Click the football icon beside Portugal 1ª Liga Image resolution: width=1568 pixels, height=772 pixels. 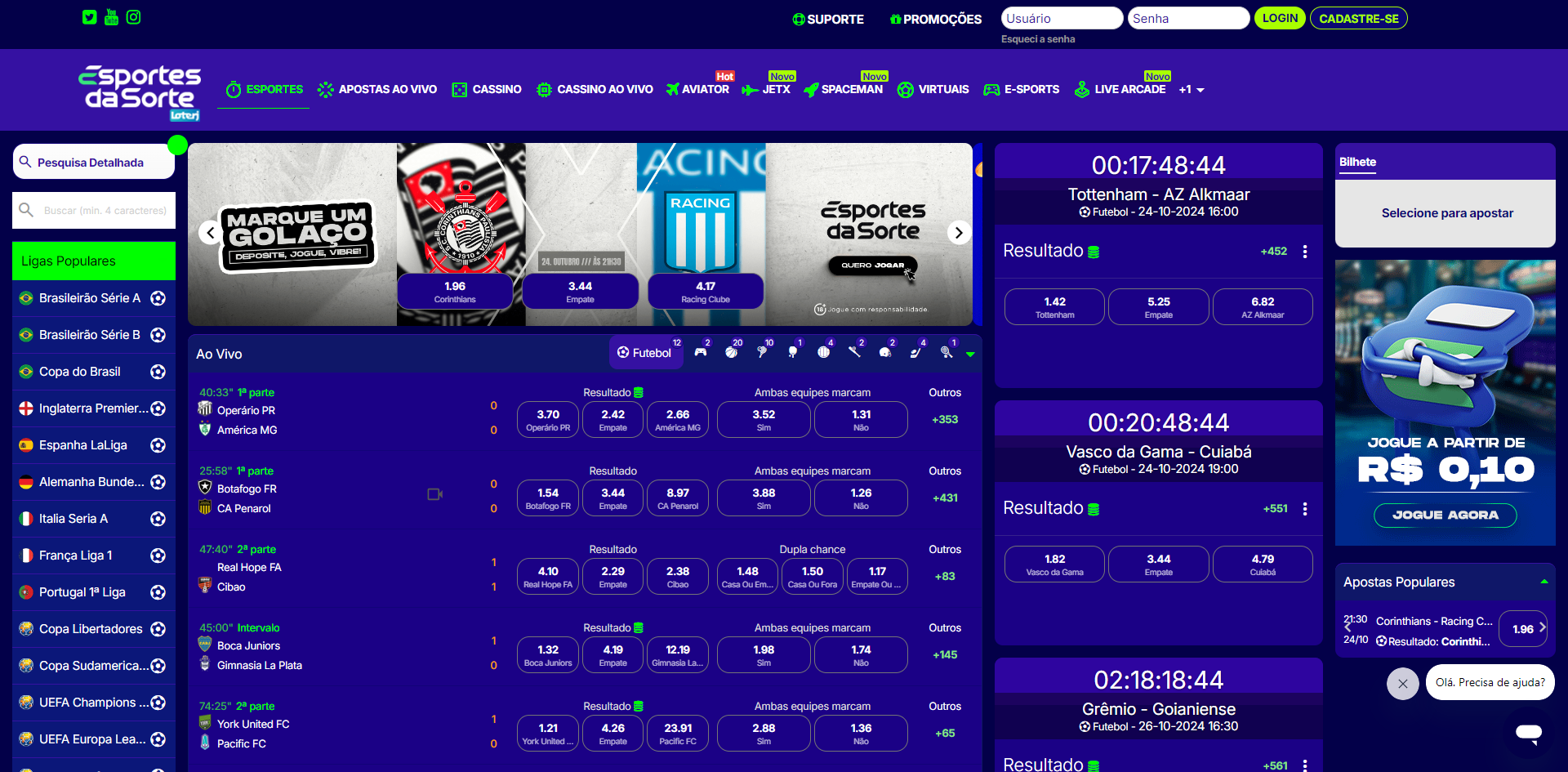[x=158, y=592]
